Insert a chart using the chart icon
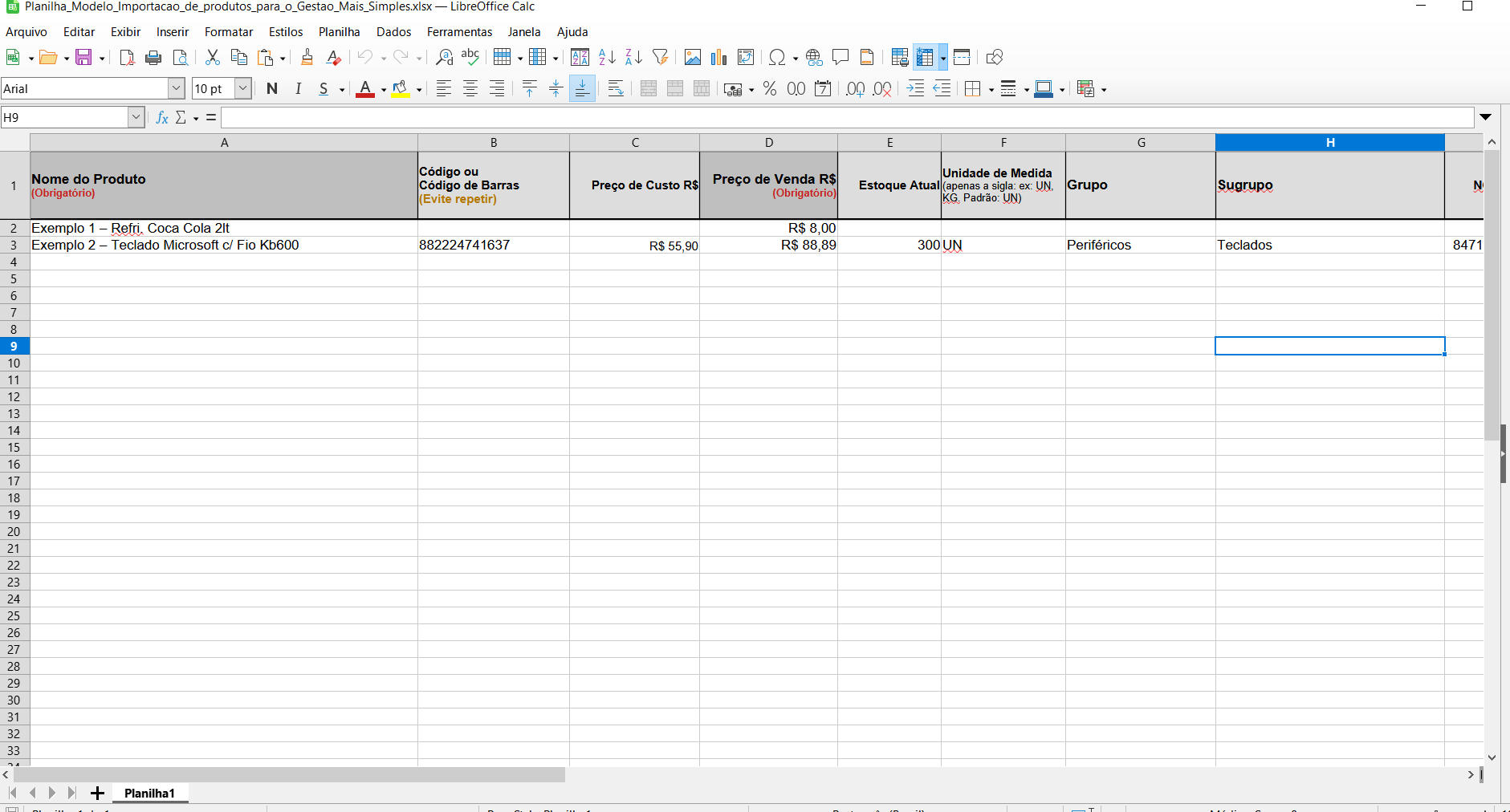This screenshot has width=1510, height=812. (719, 57)
